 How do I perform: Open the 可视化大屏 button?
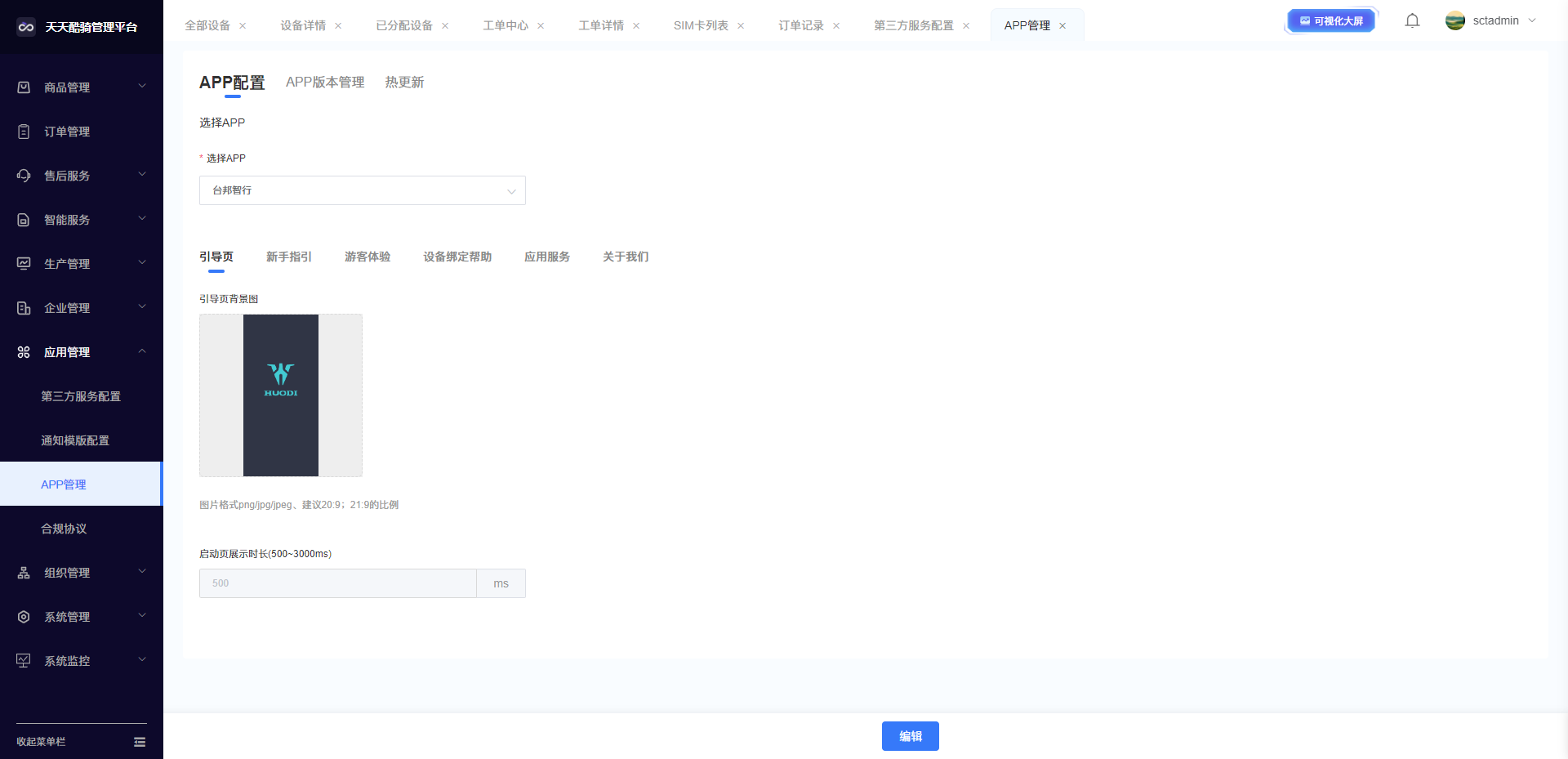pyautogui.click(x=1331, y=21)
